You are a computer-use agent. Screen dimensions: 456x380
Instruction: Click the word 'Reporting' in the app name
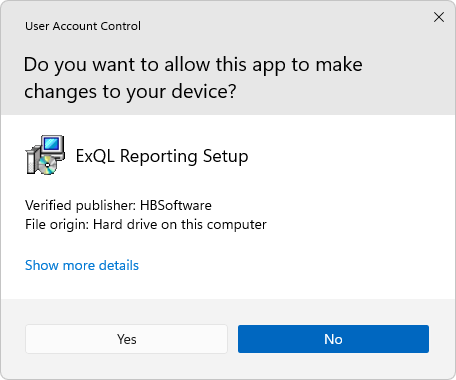(159, 156)
